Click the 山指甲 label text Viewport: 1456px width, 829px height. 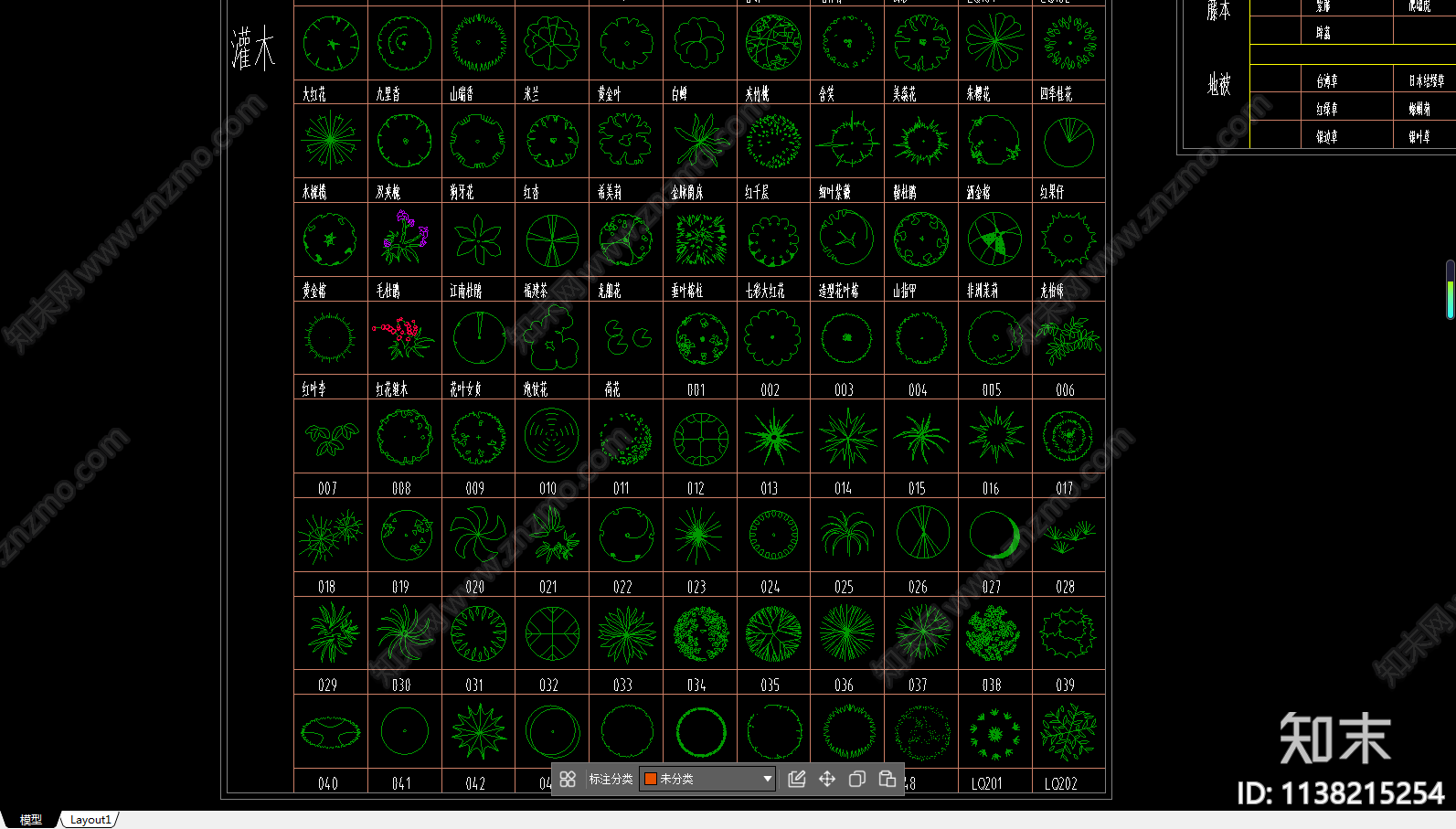(905, 291)
